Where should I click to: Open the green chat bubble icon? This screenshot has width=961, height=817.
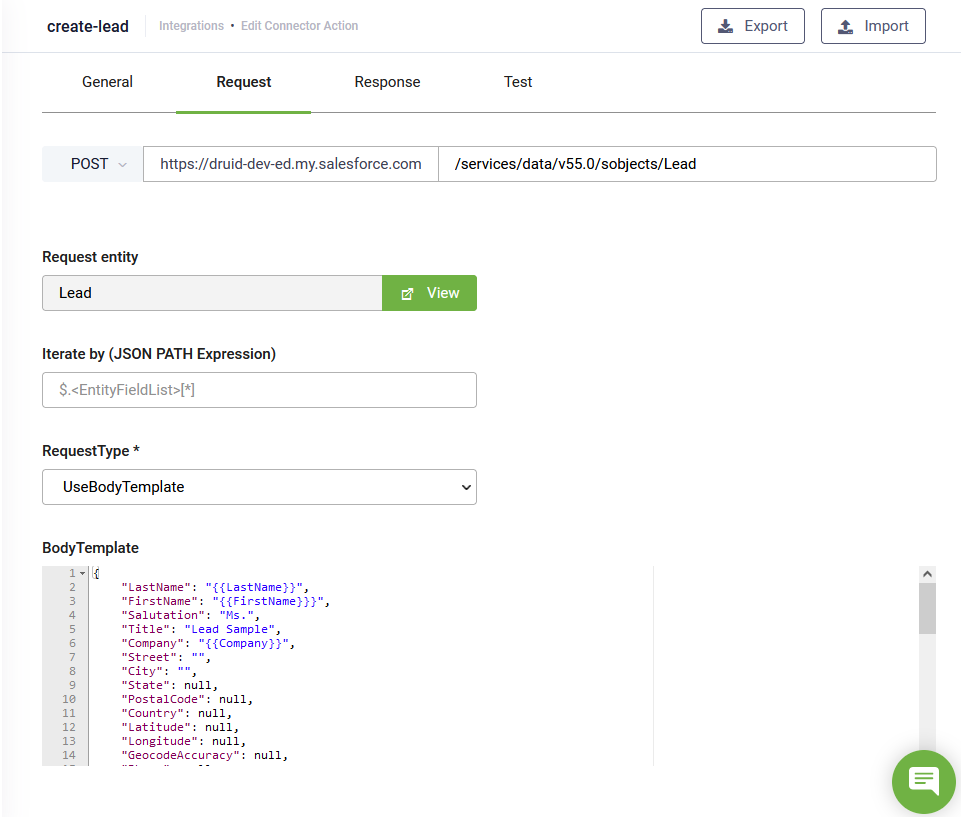pos(923,781)
